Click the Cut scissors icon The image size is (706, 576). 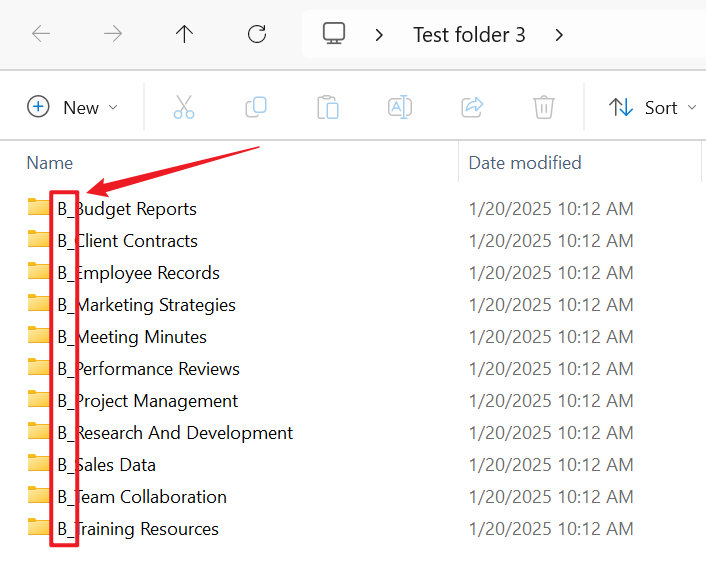point(184,107)
